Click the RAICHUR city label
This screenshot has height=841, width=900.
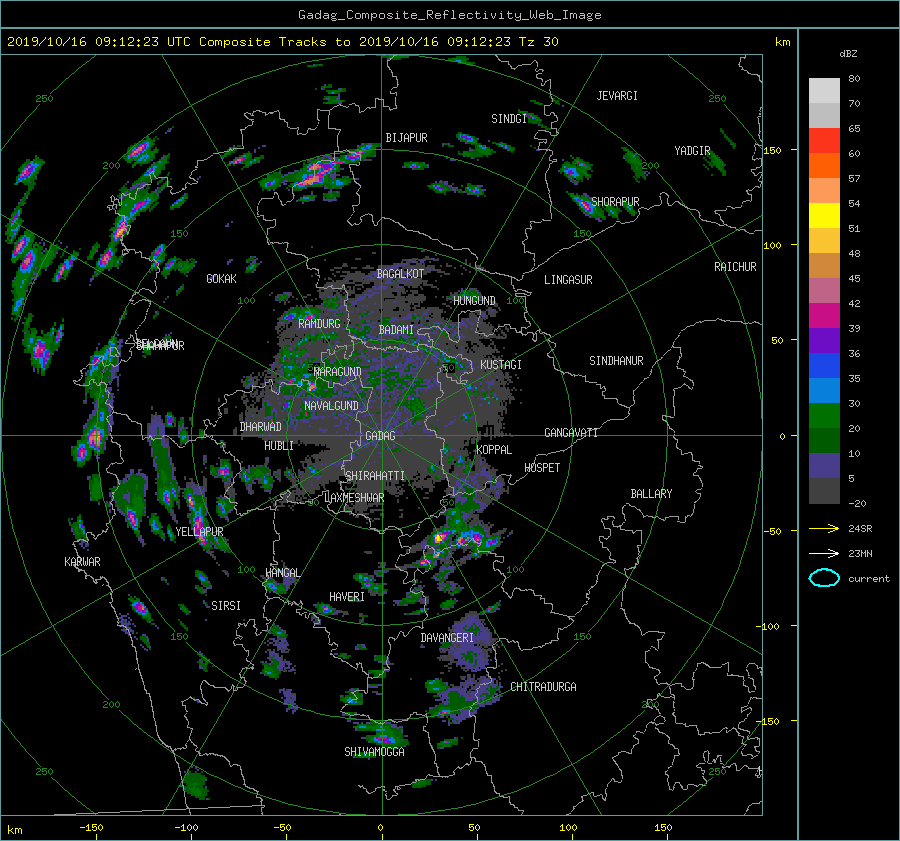click(x=735, y=267)
